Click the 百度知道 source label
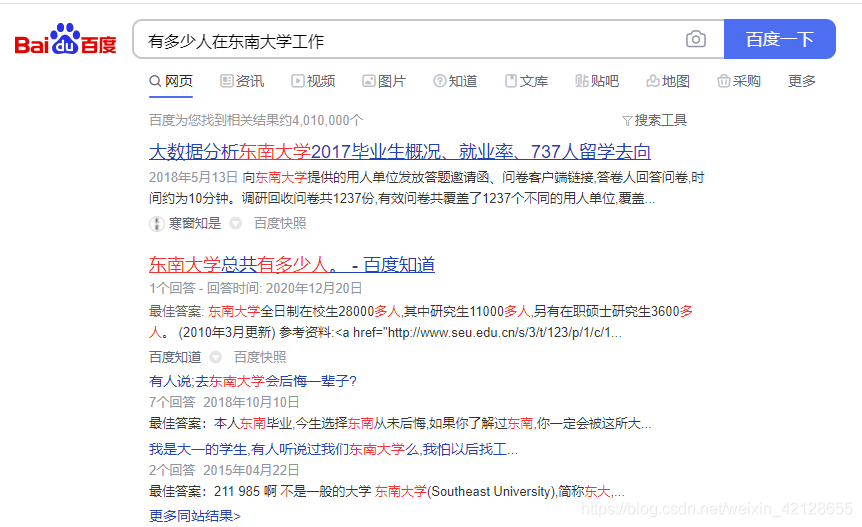This screenshot has width=862, height=527. pos(175,357)
